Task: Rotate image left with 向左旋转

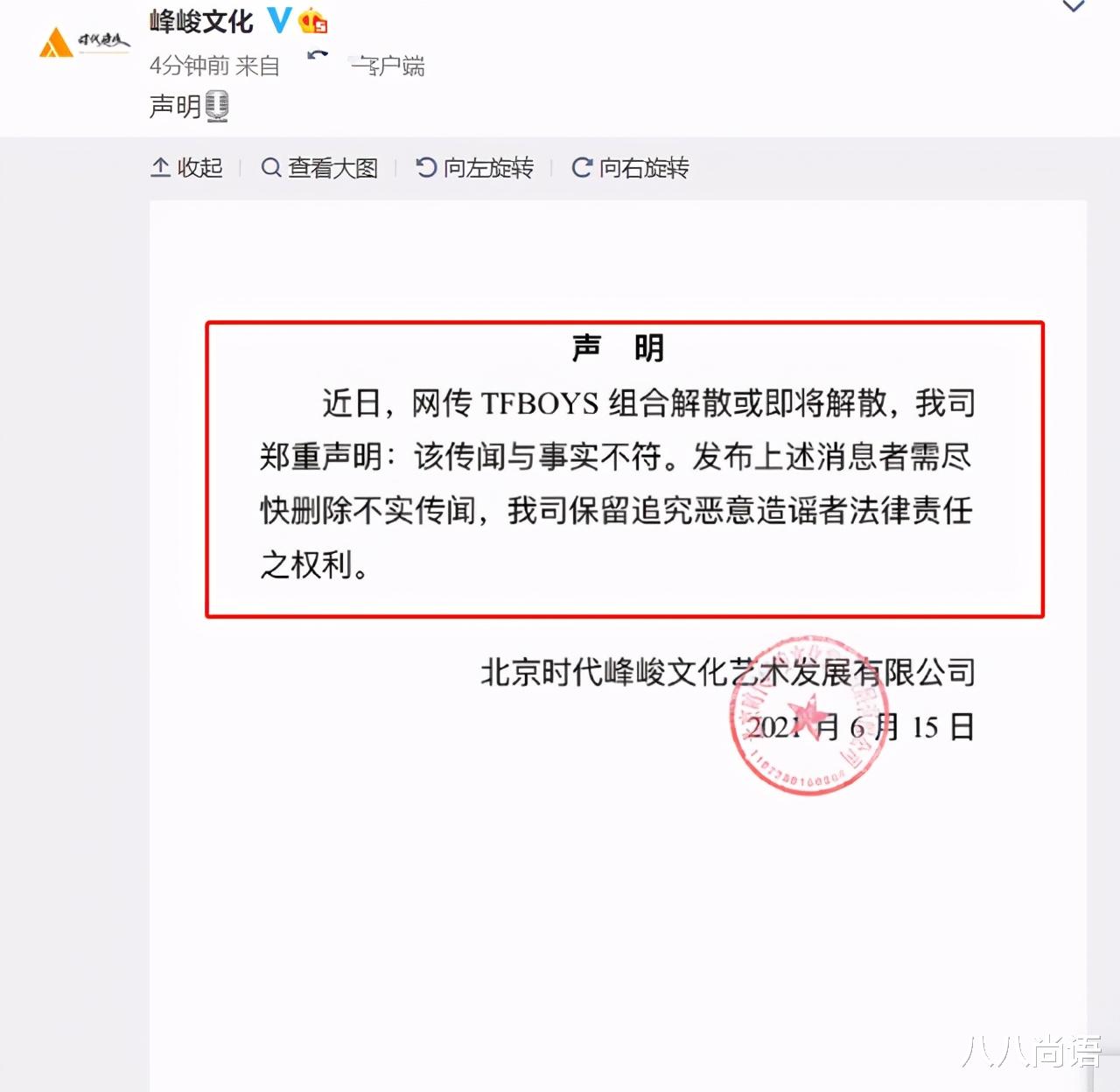Action: pyautogui.click(x=474, y=167)
